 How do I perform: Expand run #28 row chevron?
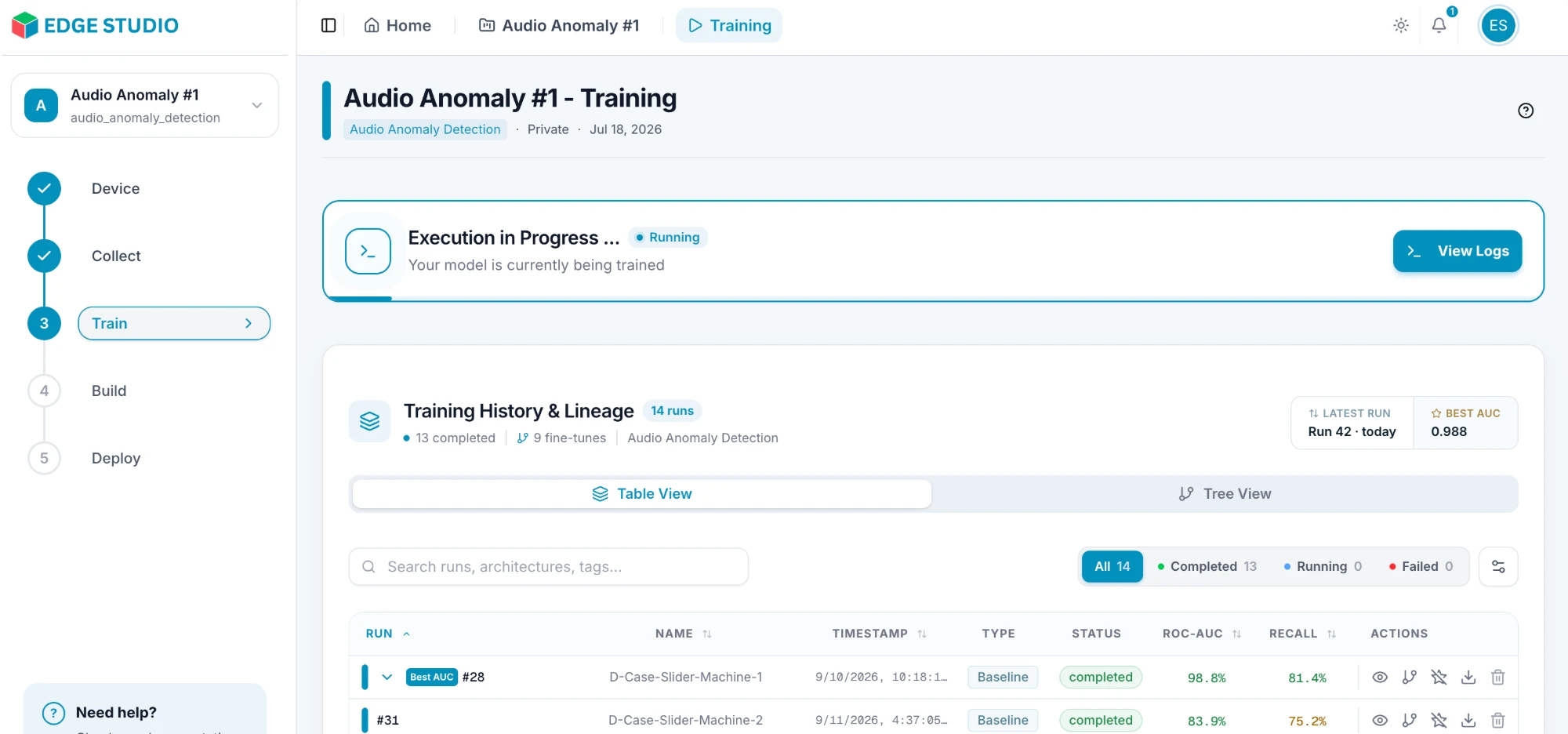tap(387, 677)
